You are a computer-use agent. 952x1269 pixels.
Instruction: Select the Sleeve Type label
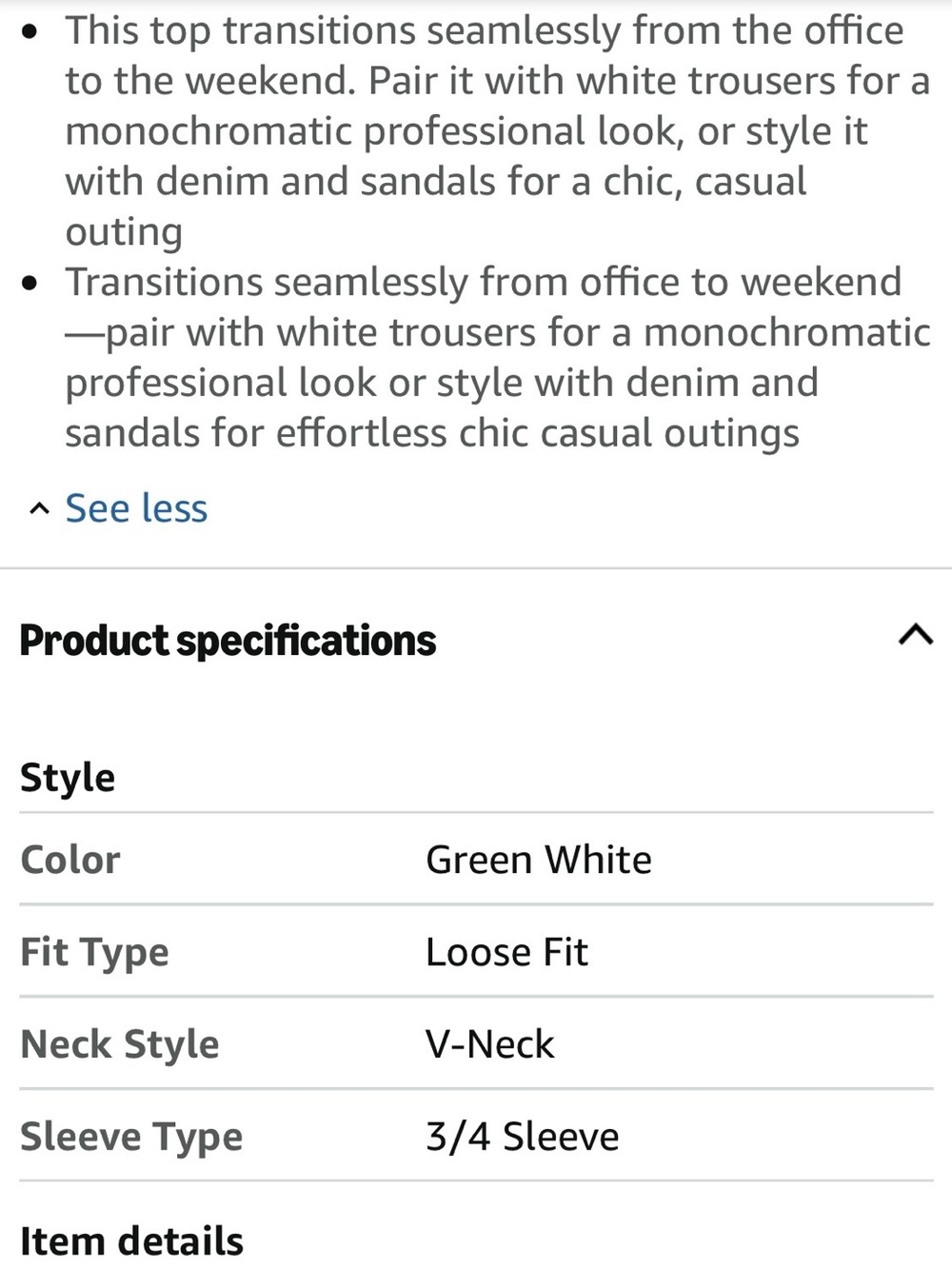(x=131, y=1138)
